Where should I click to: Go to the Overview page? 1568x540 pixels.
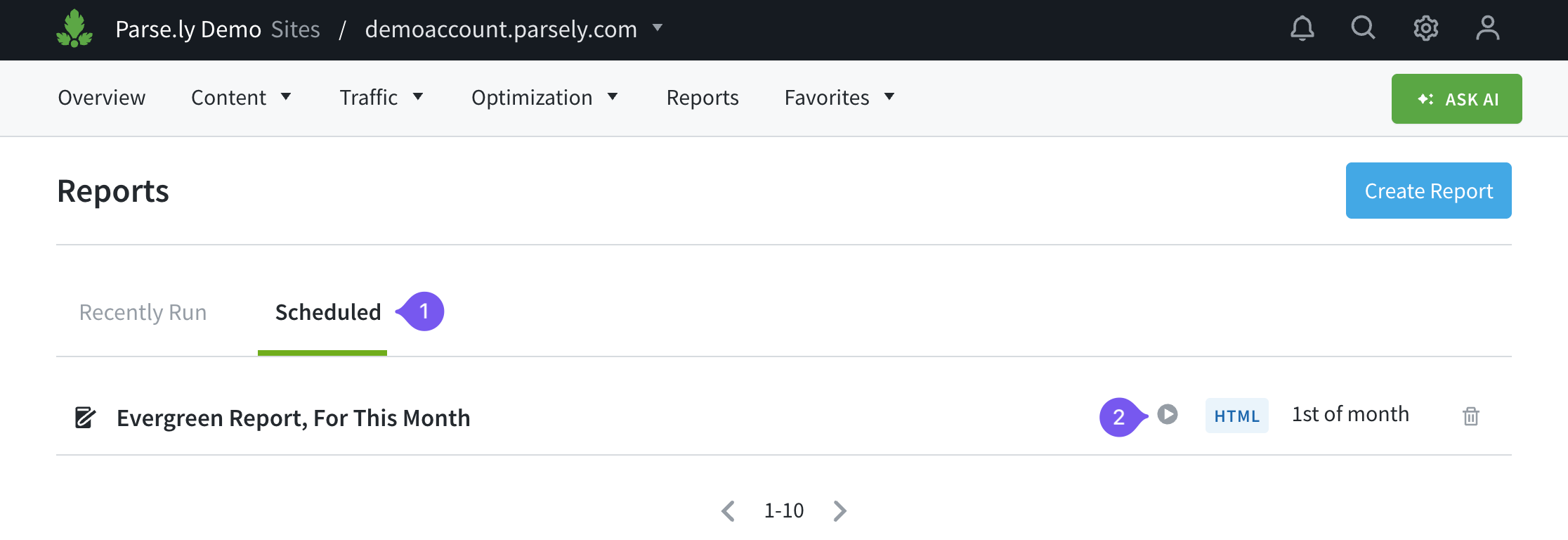[102, 97]
